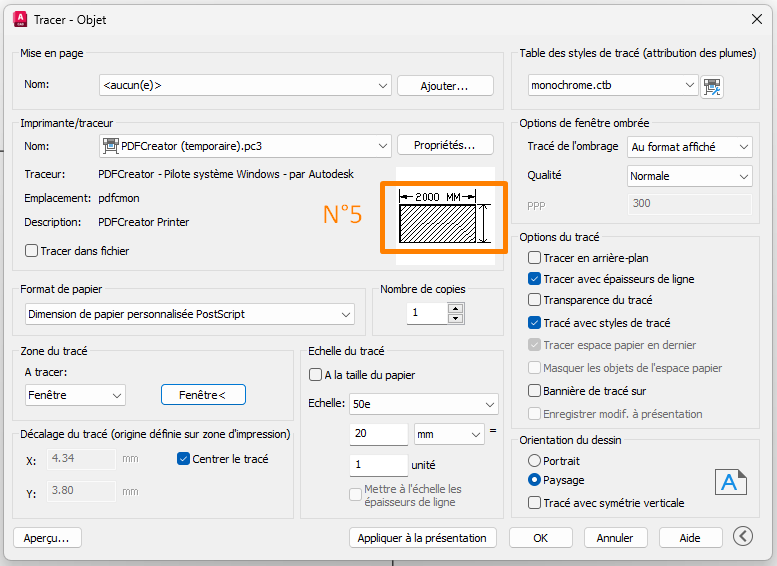Select Paysage orientation
Image resolution: width=777 pixels, height=566 pixels.
click(x=534, y=480)
